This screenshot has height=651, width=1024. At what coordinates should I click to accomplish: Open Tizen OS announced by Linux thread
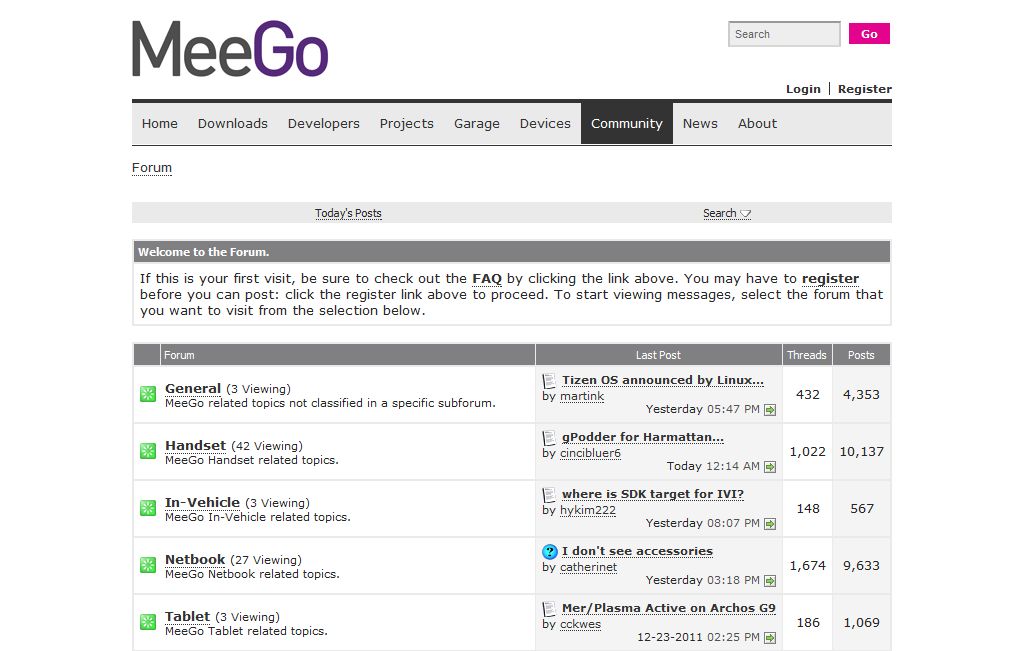click(x=662, y=380)
